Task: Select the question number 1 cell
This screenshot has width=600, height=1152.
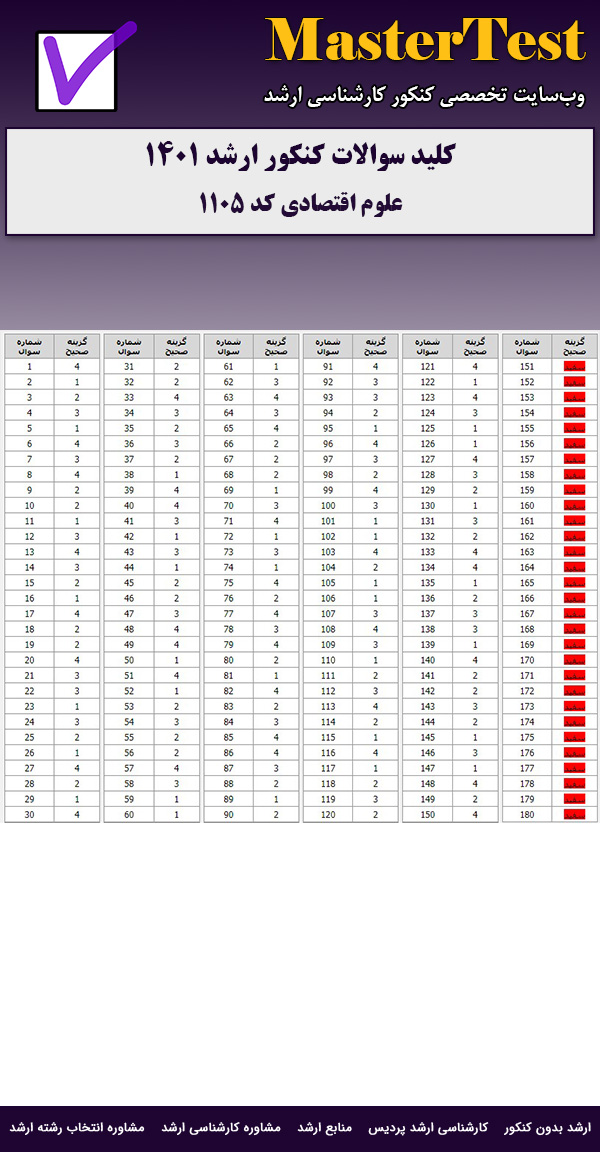Action: [30, 367]
